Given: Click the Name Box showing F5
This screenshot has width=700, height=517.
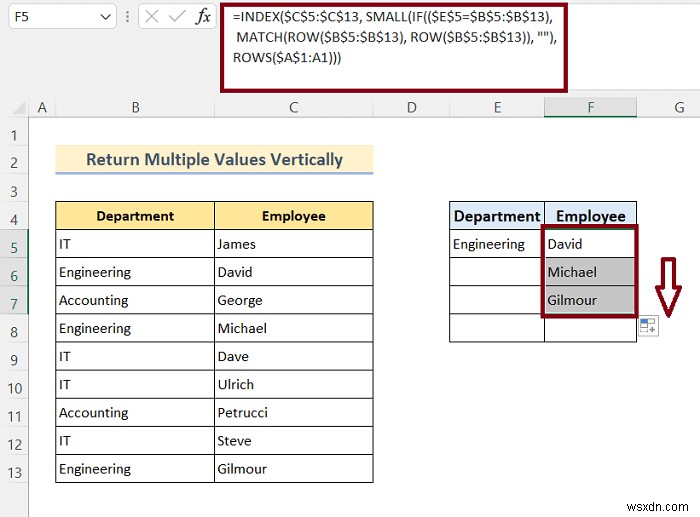Looking at the screenshot, I should tap(62, 17).
